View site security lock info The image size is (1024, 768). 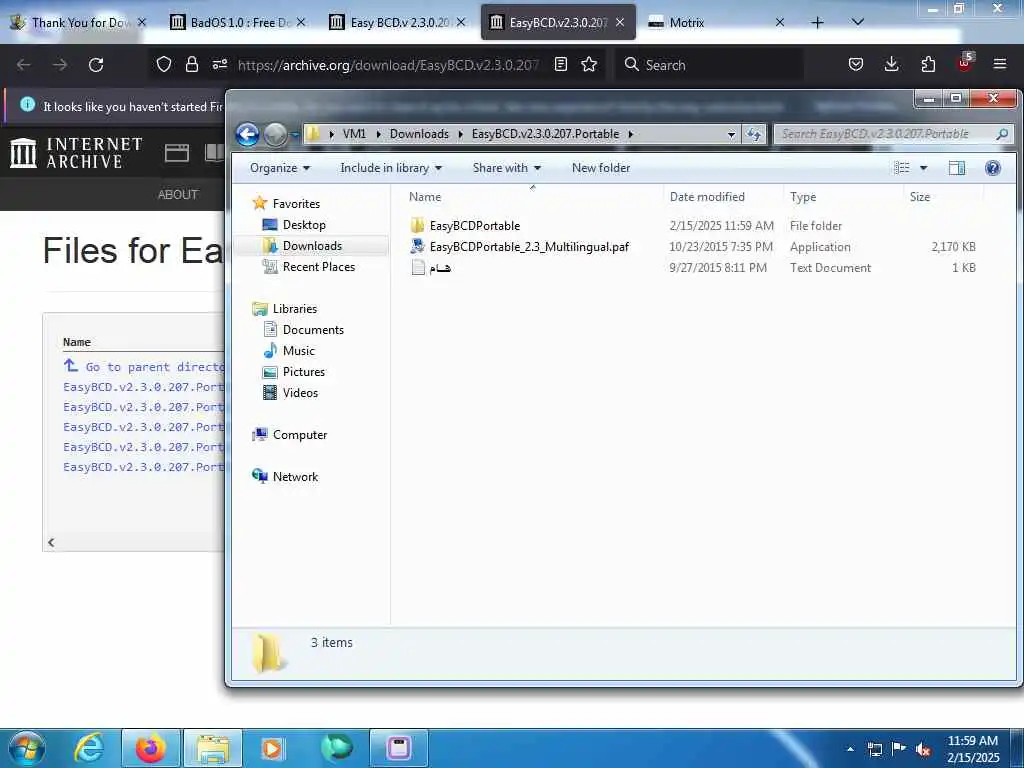(x=191, y=64)
